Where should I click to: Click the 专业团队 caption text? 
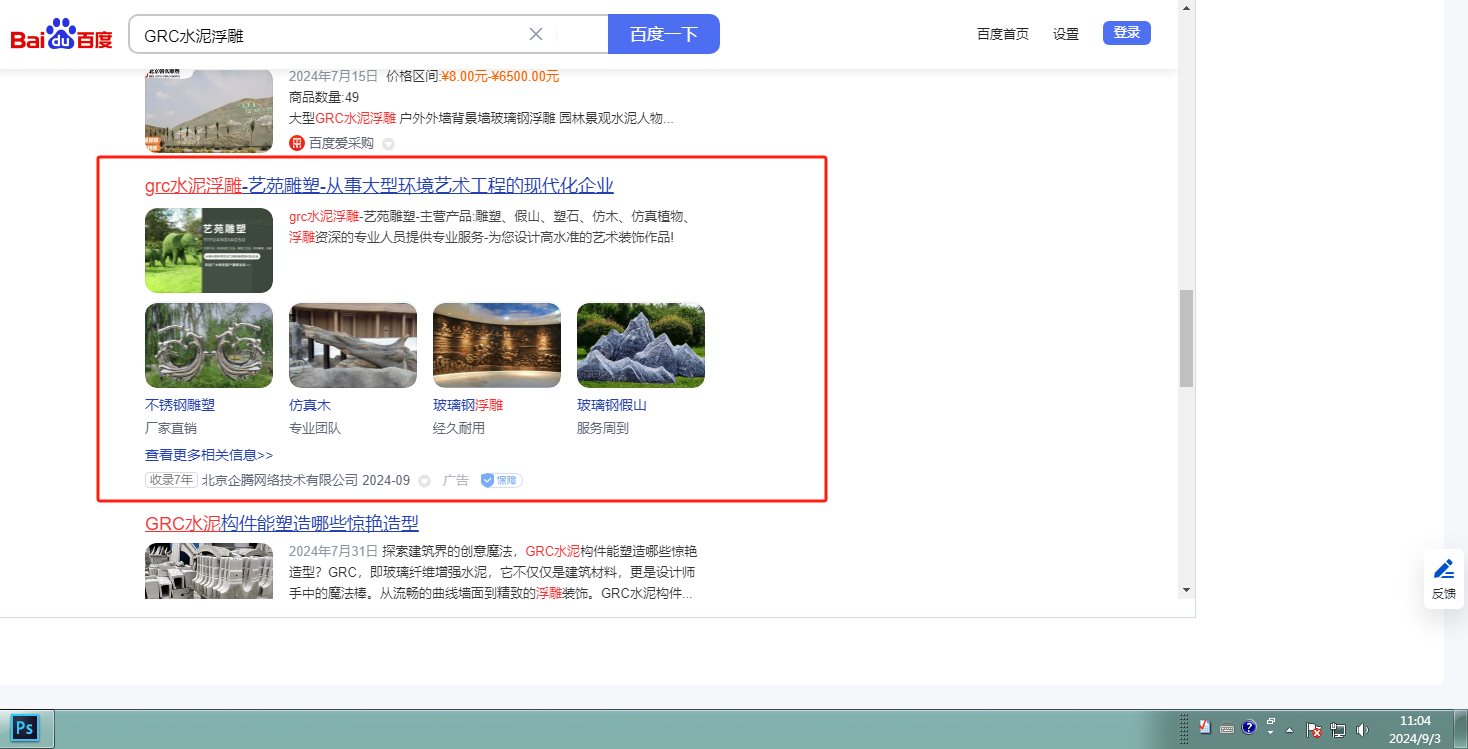(x=315, y=428)
